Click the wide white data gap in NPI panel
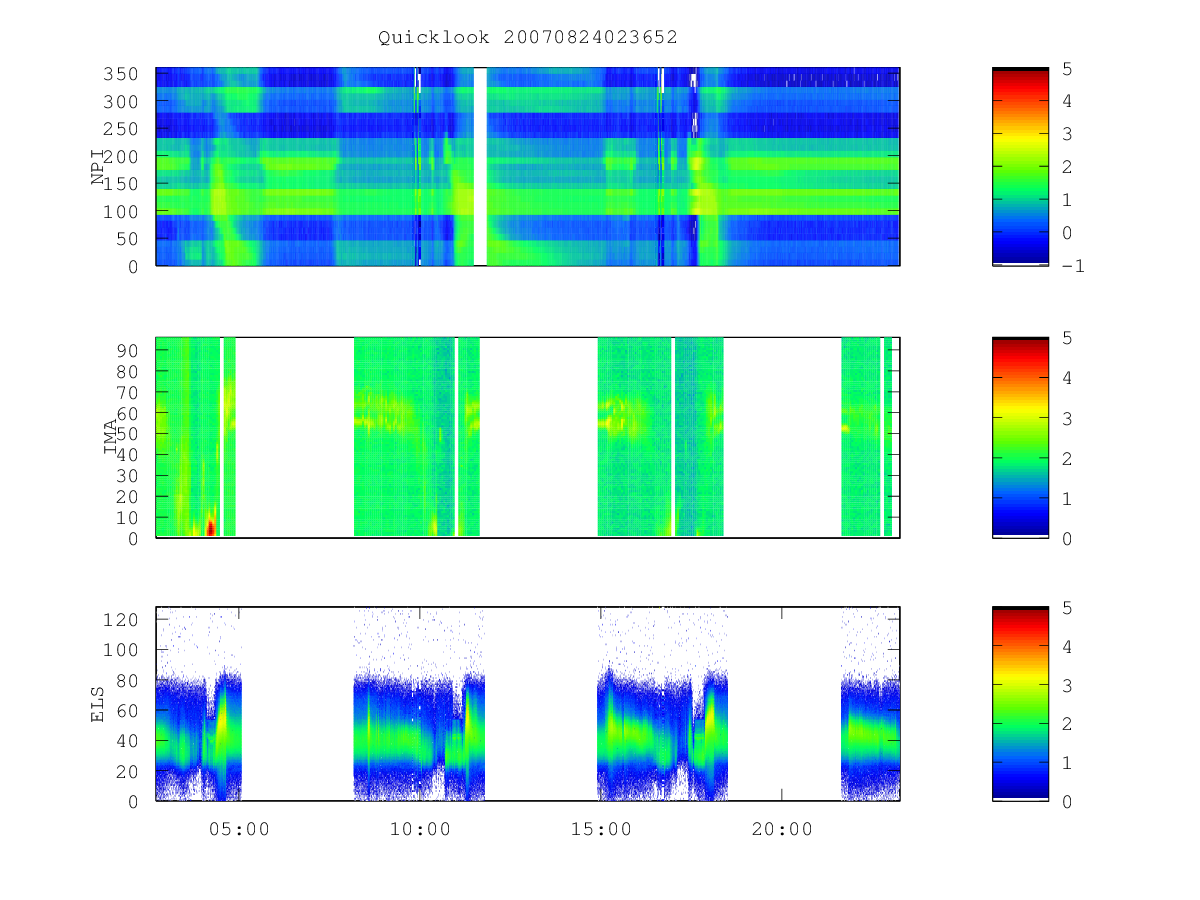This screenshot has width=1200, height=900. pyautogui.click(x=480, y=167)
